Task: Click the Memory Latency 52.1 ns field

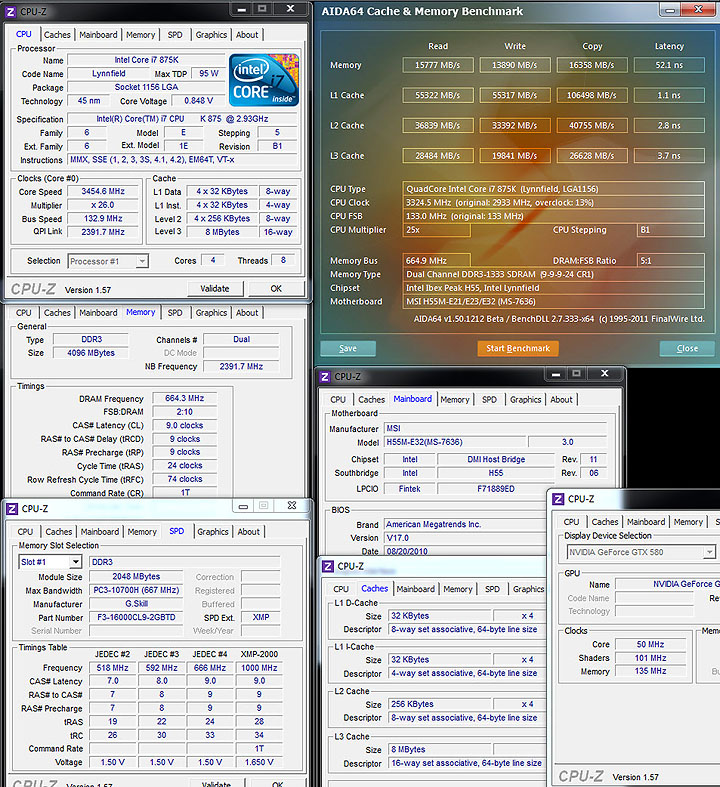Action: (x=669, y=65)
